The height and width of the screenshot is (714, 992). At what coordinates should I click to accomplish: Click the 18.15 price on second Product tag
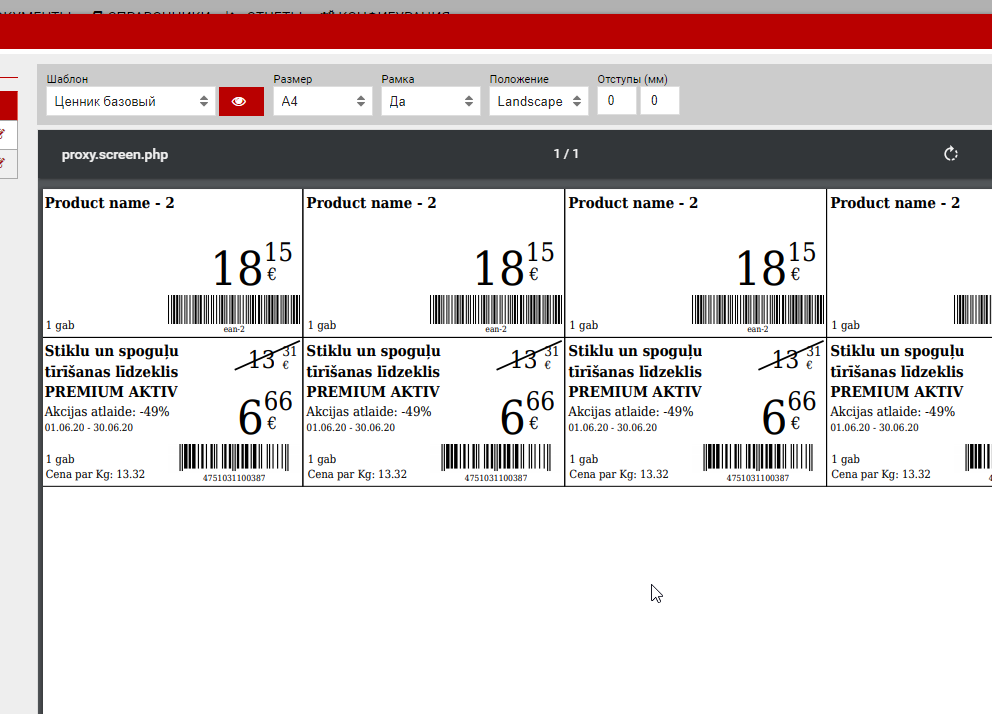click(x=512, y=266)
